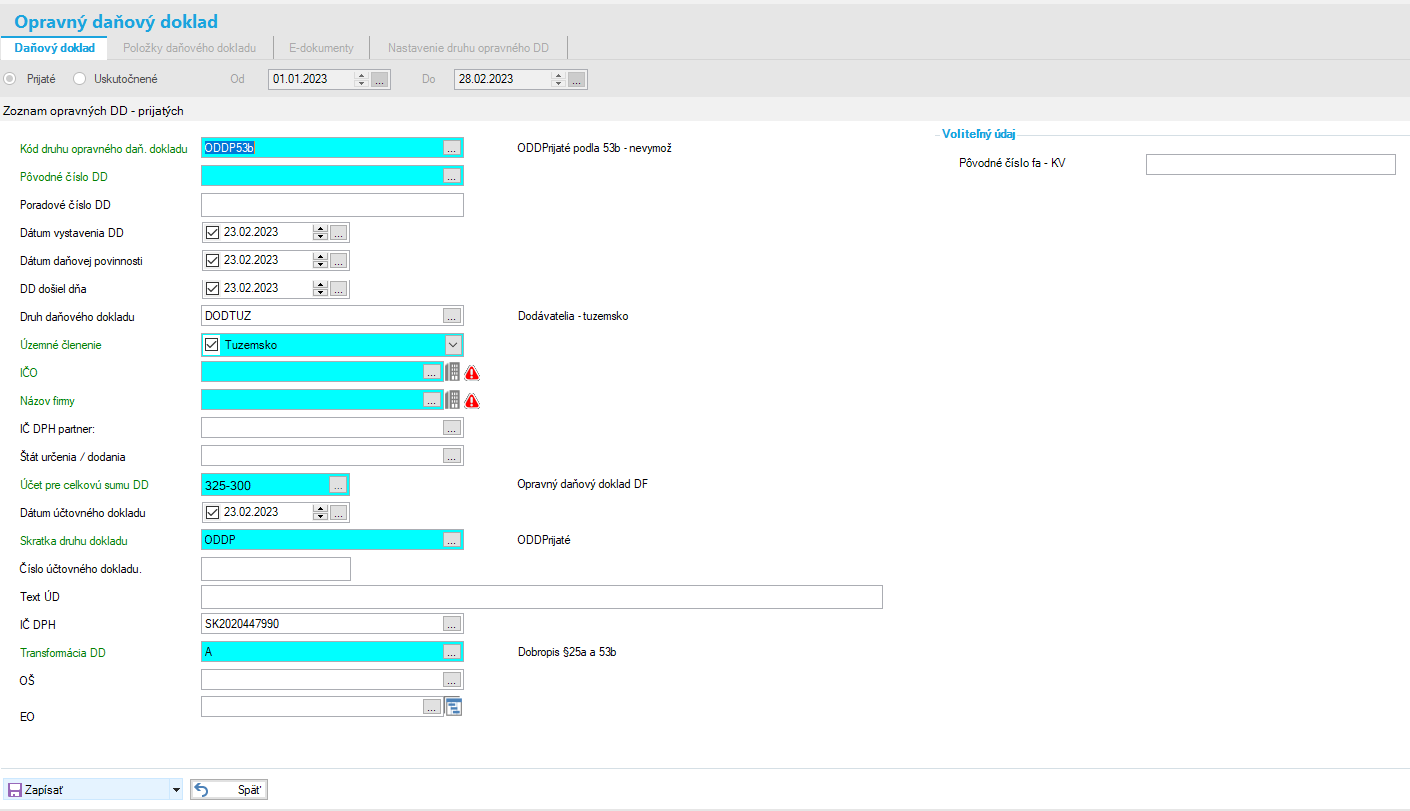
Task: Open calendar for Dátum vystavenia DD
Action: tap(338, 232)
